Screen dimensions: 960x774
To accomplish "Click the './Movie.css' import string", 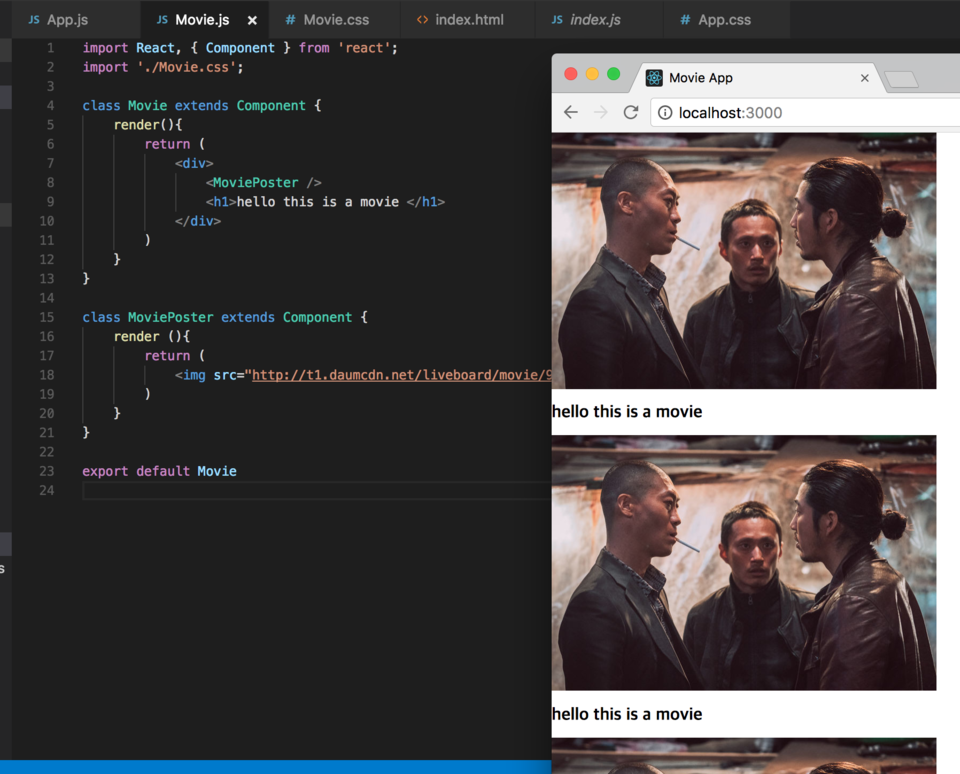I will (x=186, y=67).
